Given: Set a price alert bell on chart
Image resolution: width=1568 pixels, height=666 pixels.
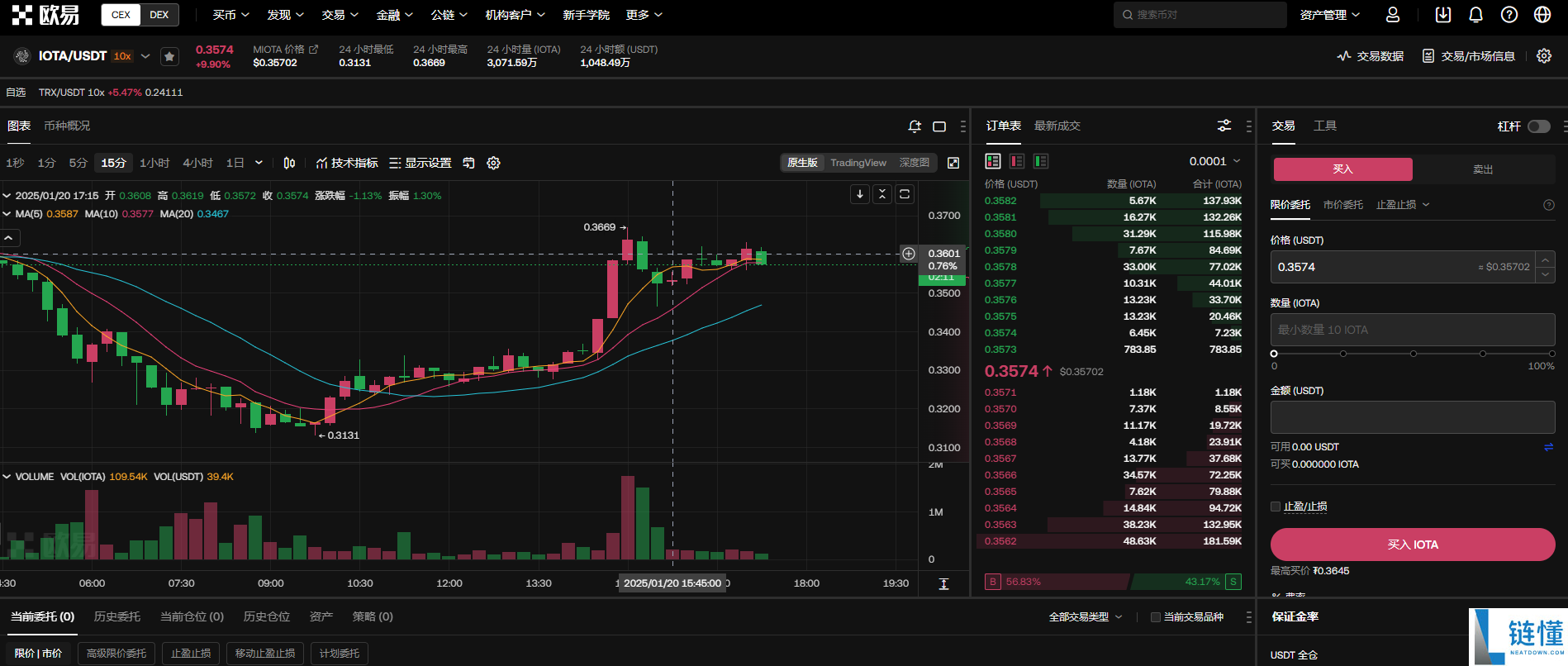Looking at the screenshot, I should click(x=915, y=126).
